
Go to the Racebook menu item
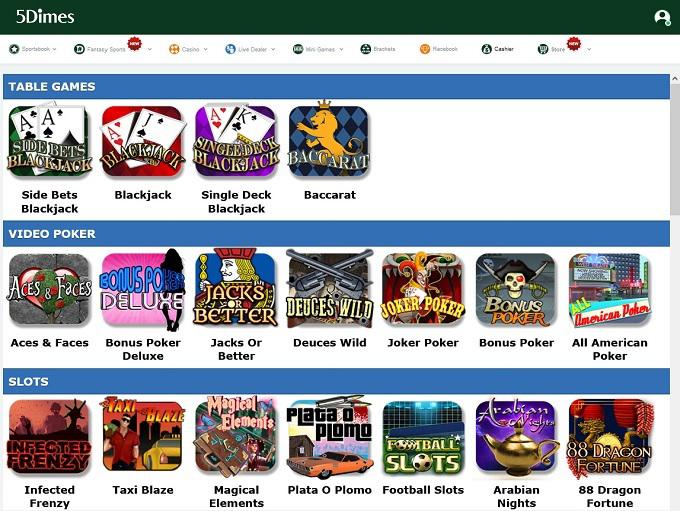(439, 49)
